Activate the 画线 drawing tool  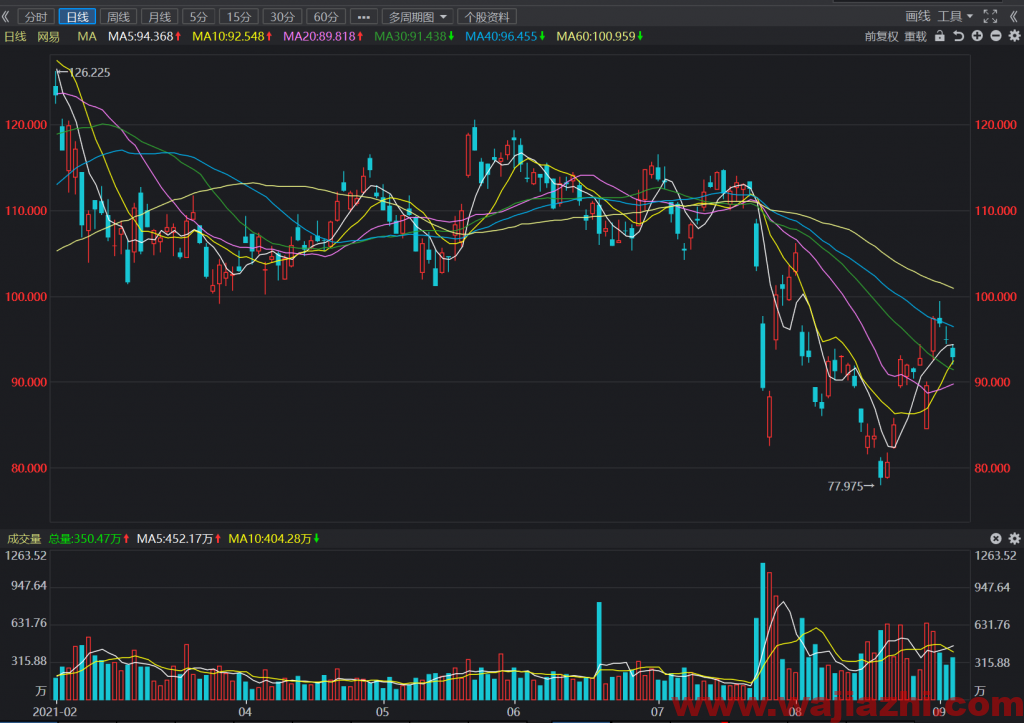coord(918,16)
